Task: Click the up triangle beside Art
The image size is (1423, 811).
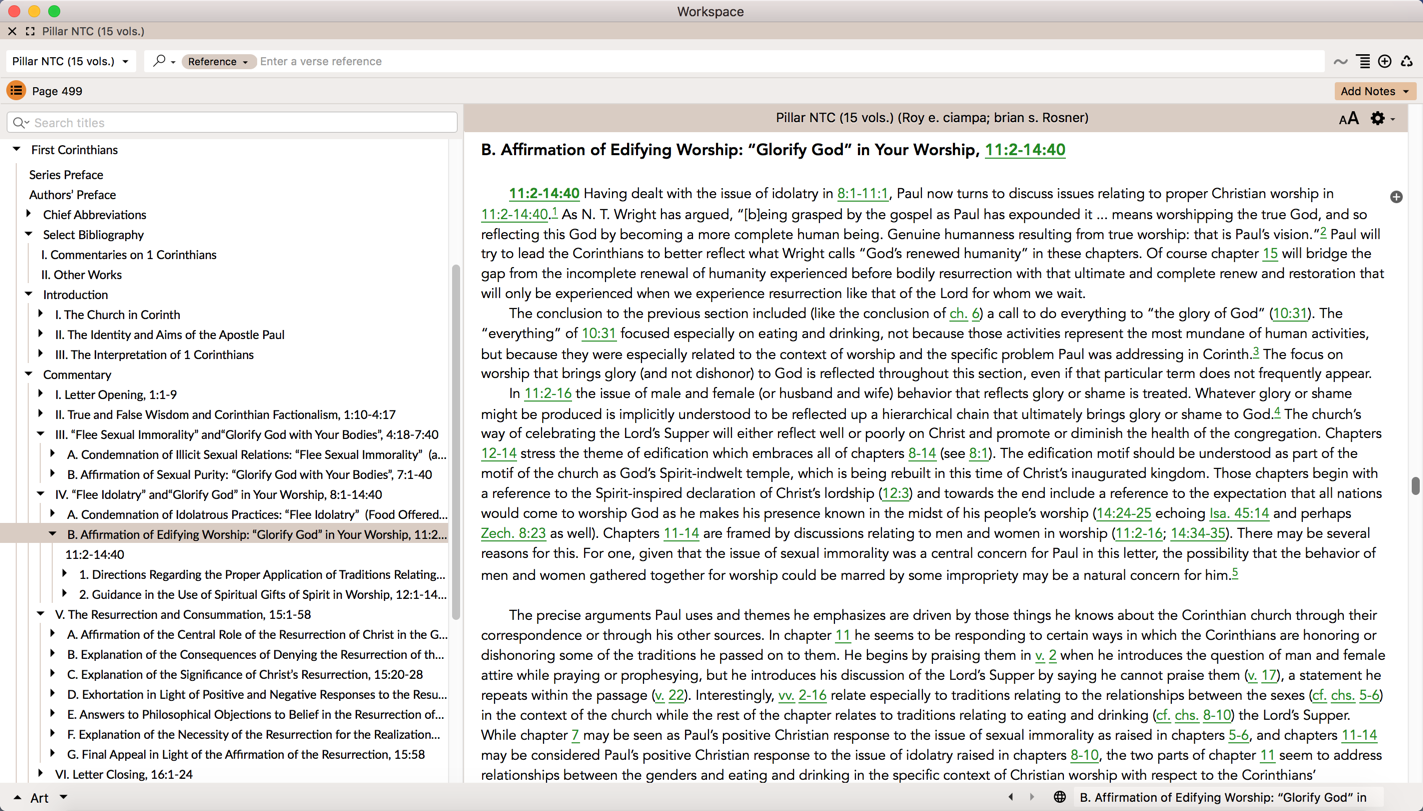Action: pyautogui.click(x=17, y=798)
